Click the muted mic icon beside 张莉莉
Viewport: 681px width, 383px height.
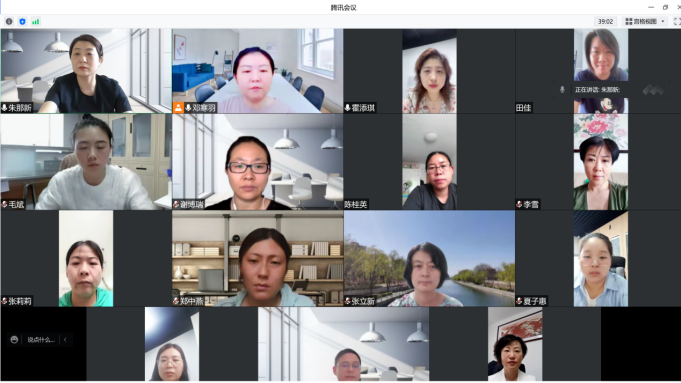[x=4, y=301]
